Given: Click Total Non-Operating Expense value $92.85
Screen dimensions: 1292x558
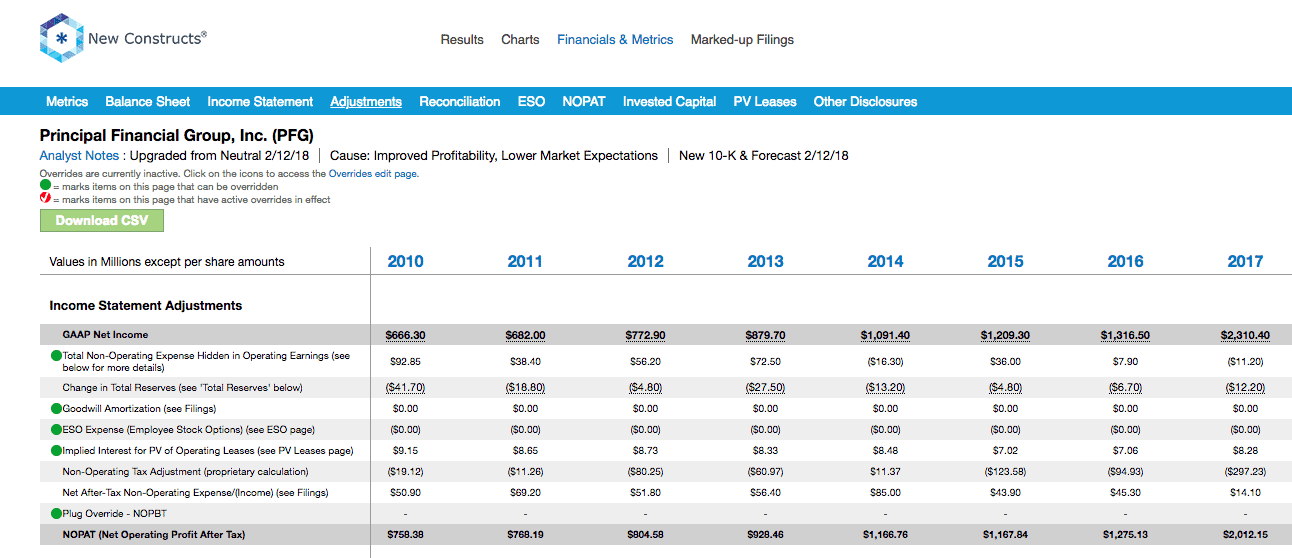Looking at the screenshot, I should (x=405, y=361).
